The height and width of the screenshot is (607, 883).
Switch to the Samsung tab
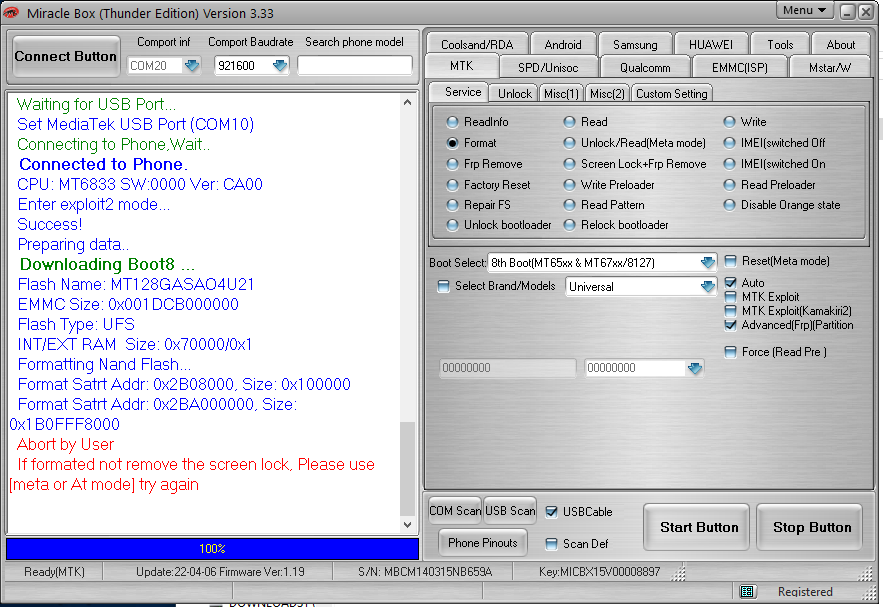coord(635,44)
